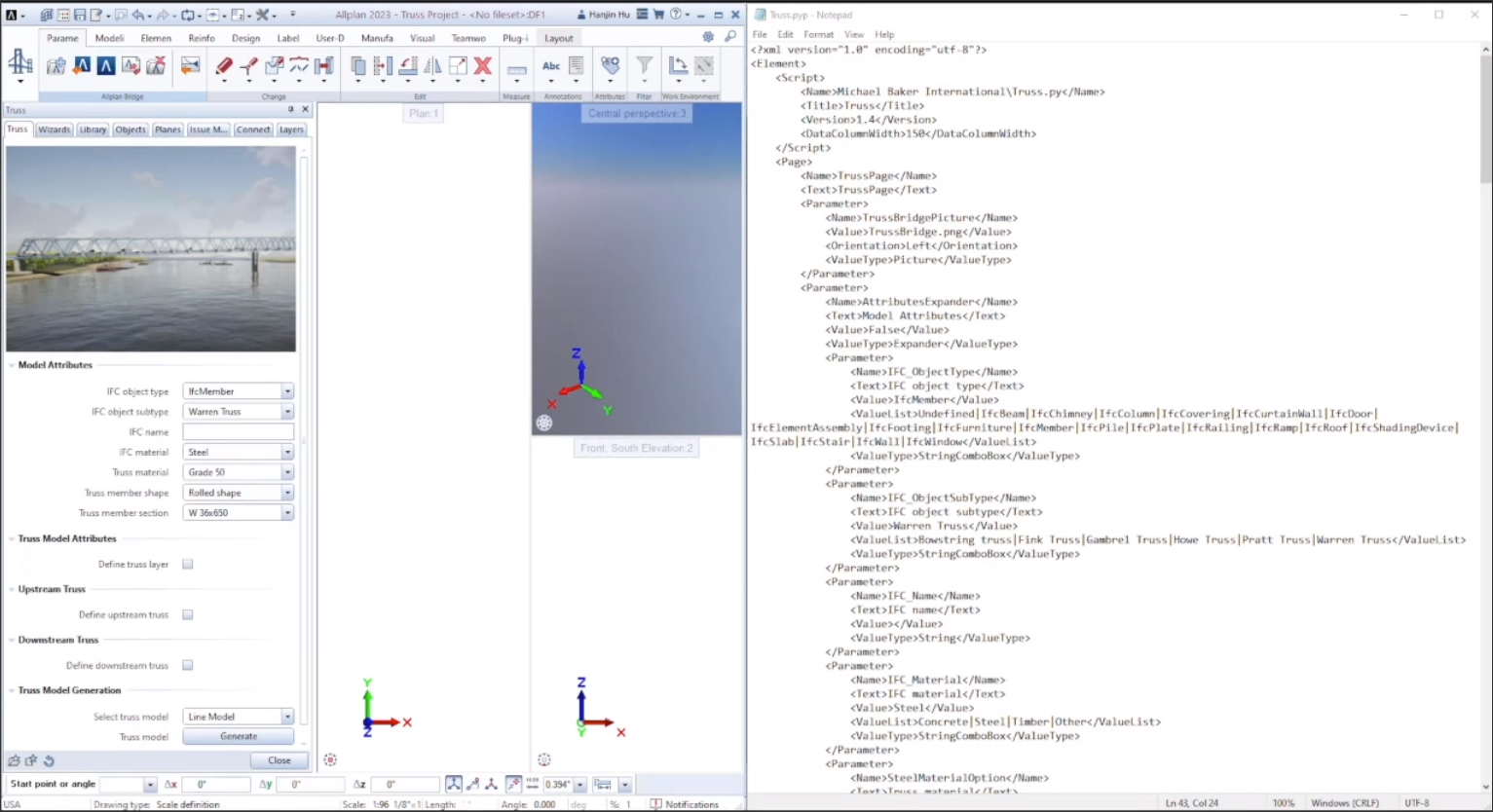Screen dimensions: 1493x812
Task: Open the Truss member section dropdown
Action: coord(287,513)
